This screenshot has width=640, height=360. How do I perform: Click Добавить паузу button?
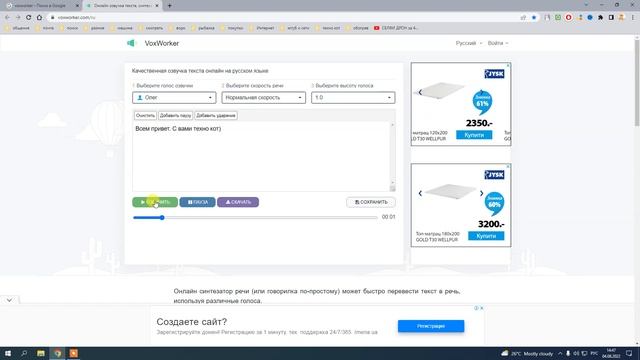click(176, 116)
